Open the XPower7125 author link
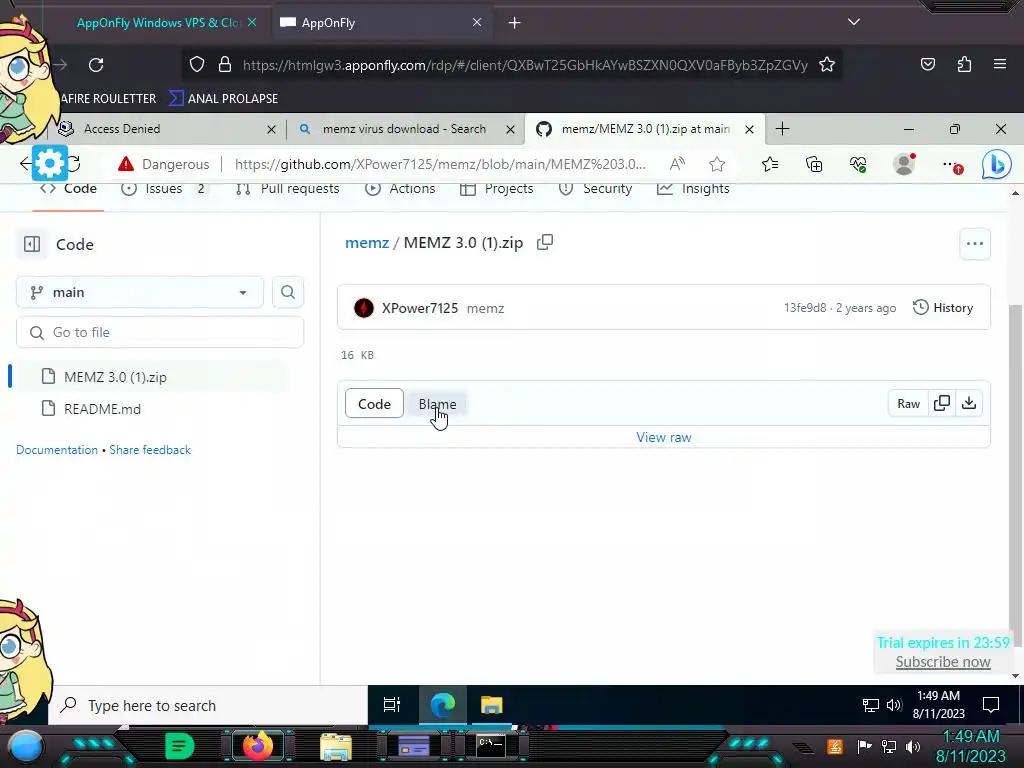 (419, 308)
